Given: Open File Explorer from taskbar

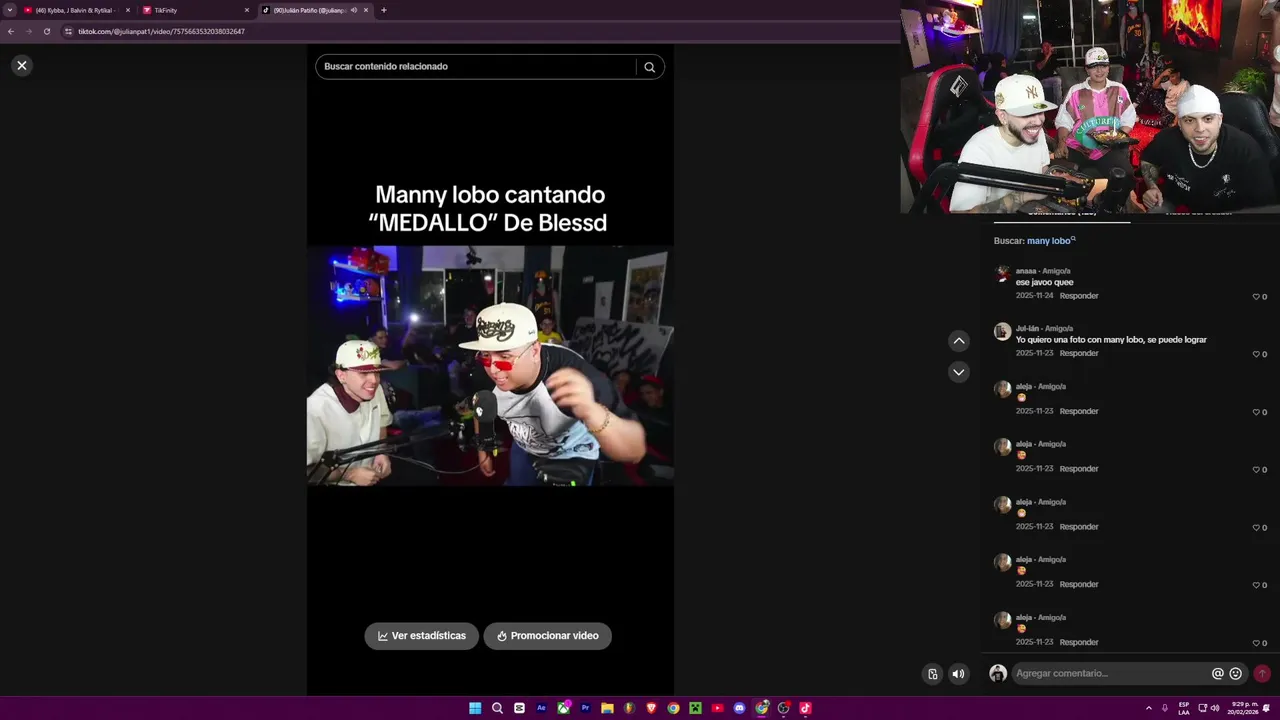Looking at the screenshot, I should (x=607, y=708).
